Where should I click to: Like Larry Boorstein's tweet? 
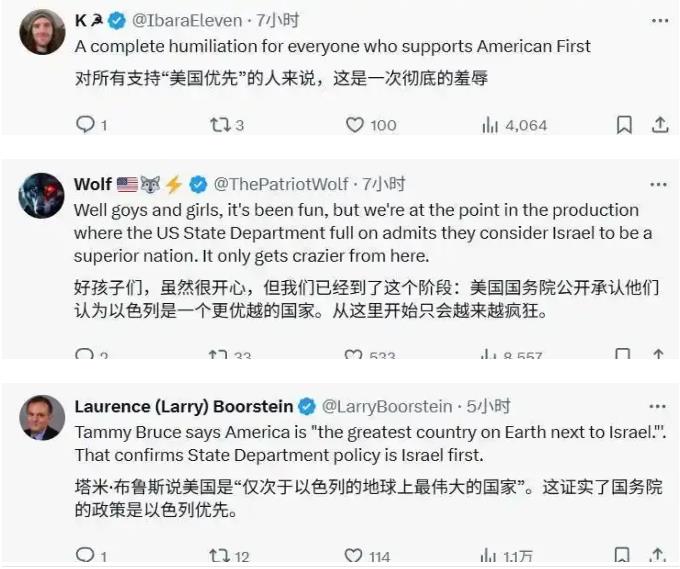click(355, 555)
